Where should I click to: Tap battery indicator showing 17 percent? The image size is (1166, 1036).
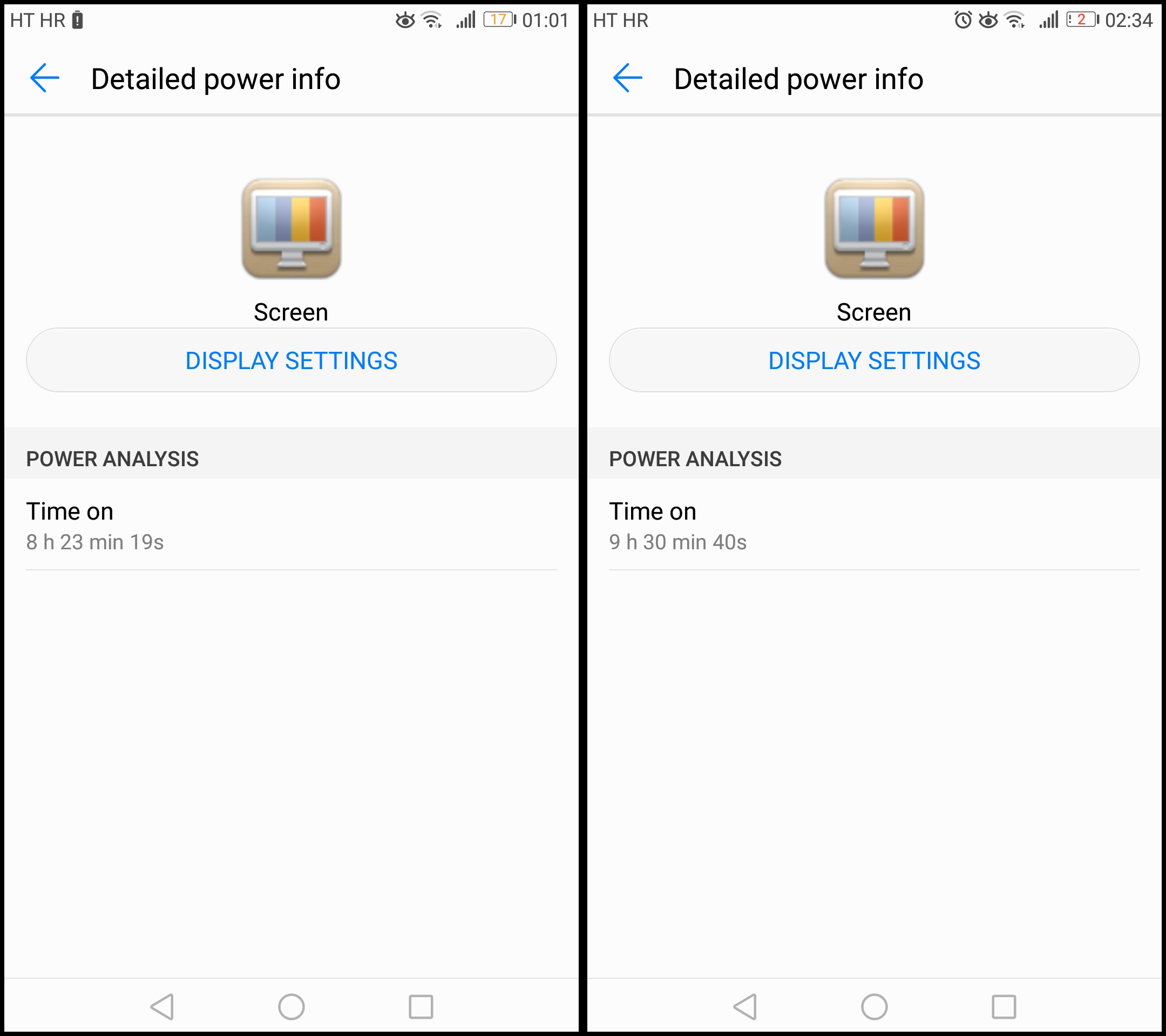point(500,20)
